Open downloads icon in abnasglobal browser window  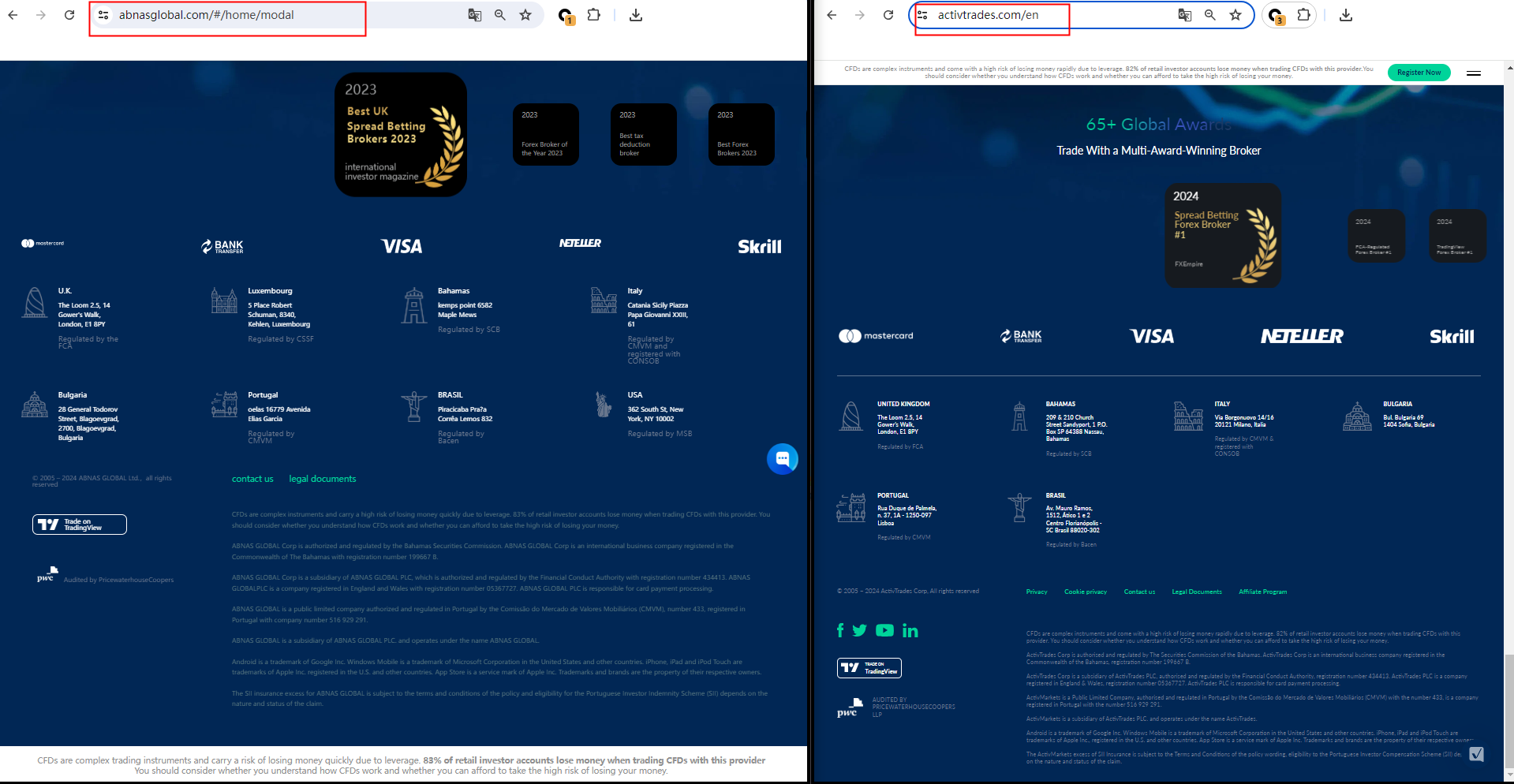[x=636, y=15]
